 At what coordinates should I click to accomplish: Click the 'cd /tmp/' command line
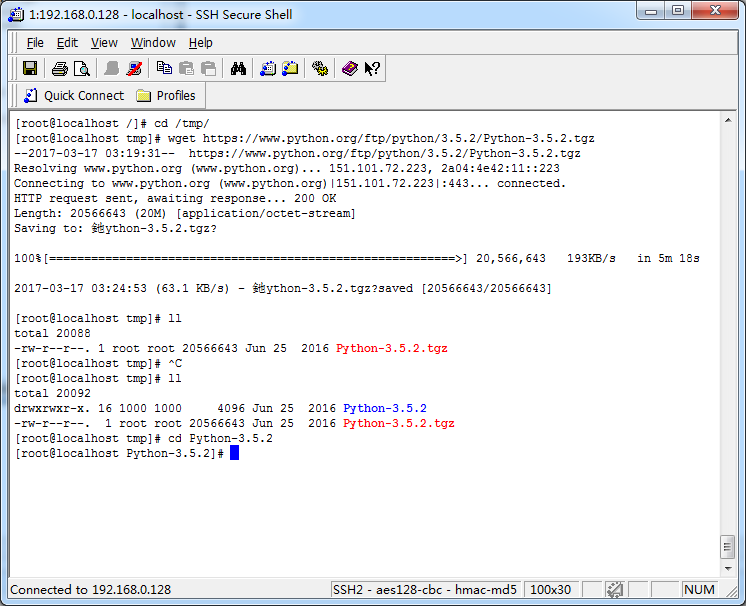pyautogui.click(x=112, y=124)
